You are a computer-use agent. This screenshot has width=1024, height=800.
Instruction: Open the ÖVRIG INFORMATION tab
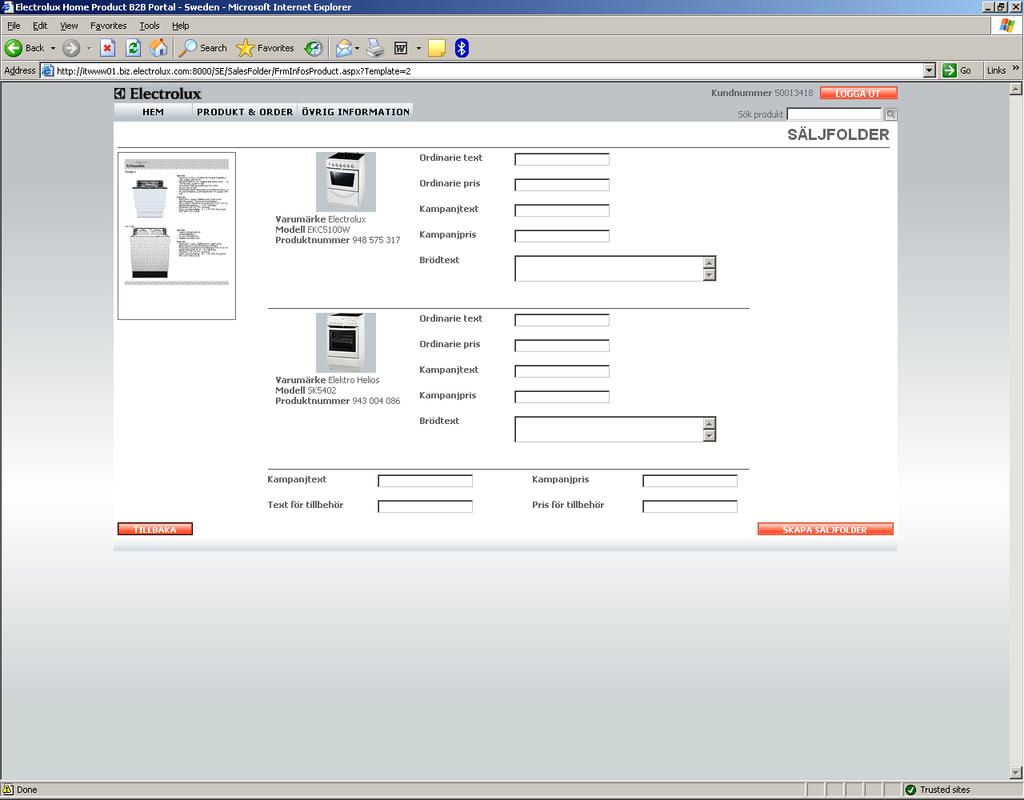click(x=355, y=112)
